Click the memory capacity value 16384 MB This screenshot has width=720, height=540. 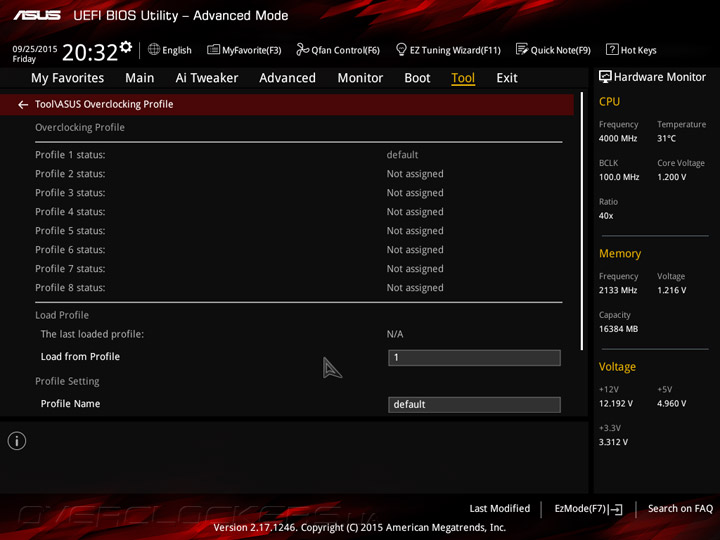tap(619, 329)
